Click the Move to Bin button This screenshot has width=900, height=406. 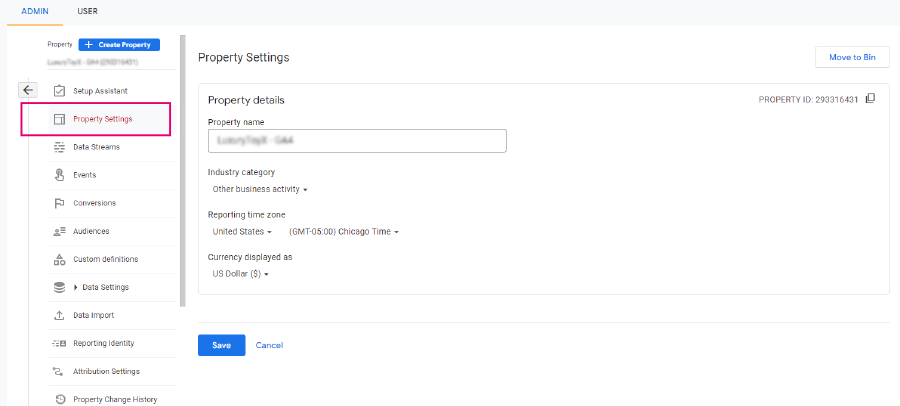(x=852, y=57)
